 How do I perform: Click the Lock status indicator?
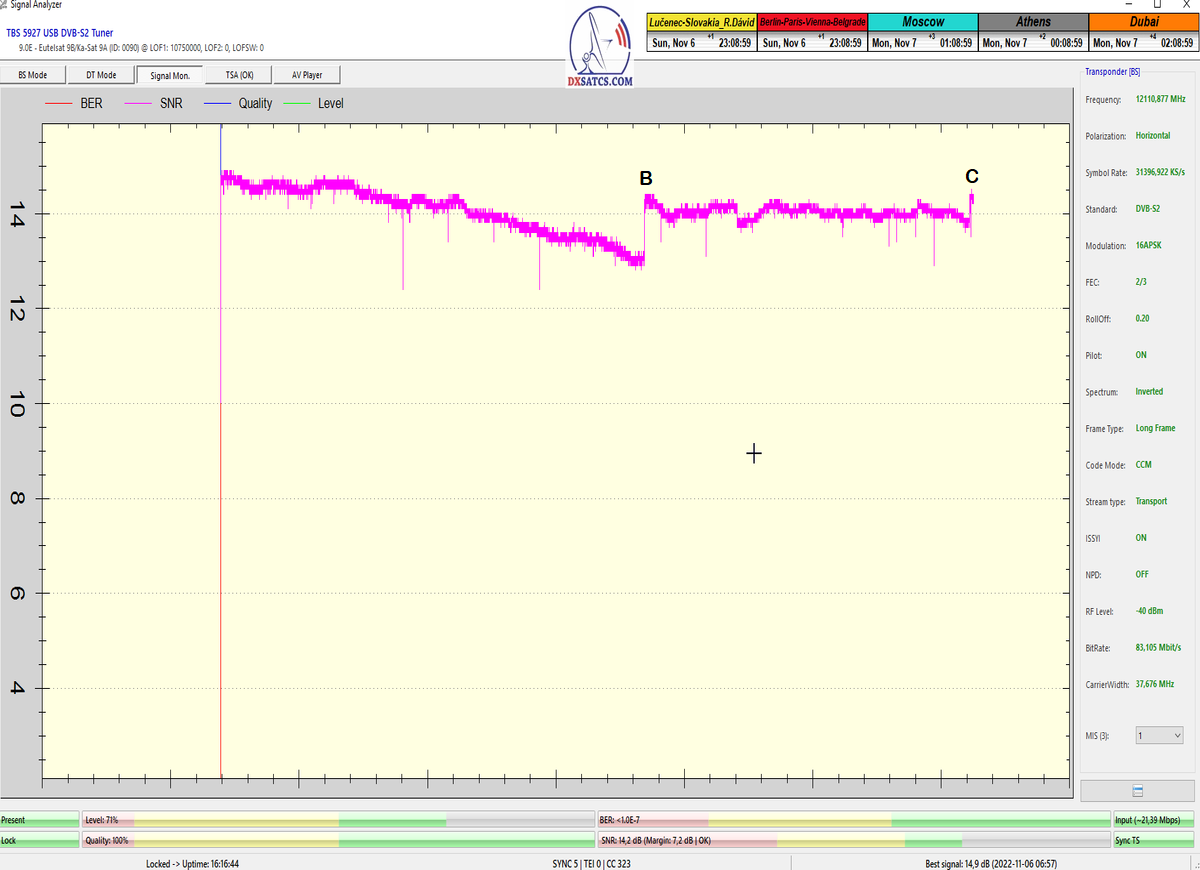39,841
